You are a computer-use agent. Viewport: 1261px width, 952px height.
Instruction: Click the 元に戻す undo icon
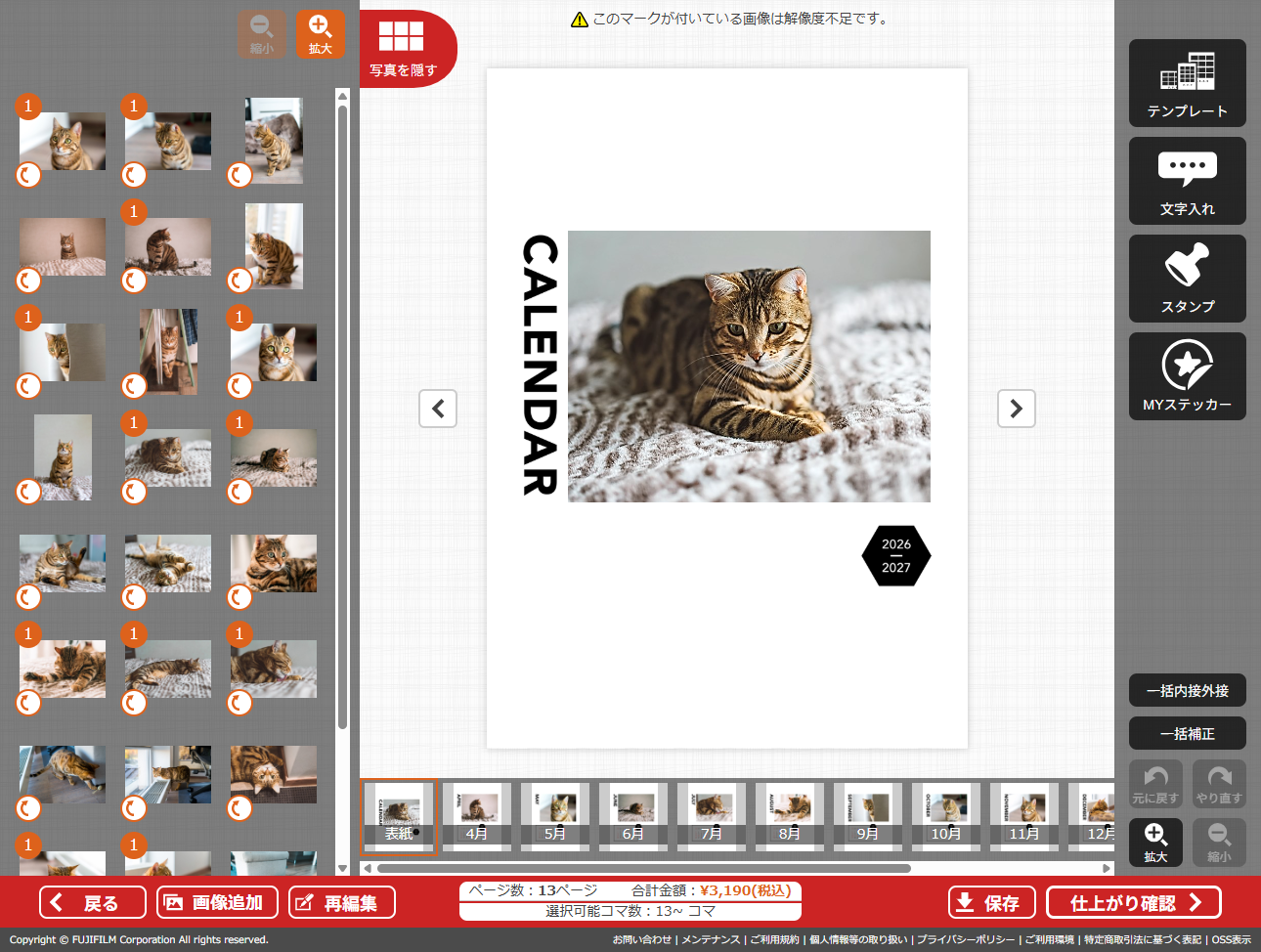[1155, 784]
